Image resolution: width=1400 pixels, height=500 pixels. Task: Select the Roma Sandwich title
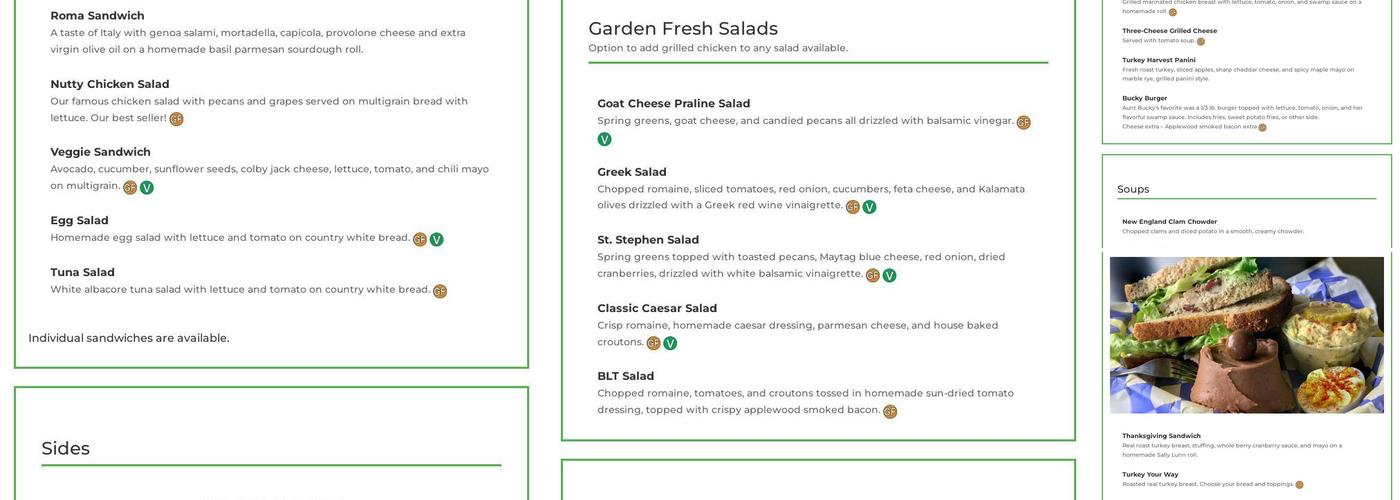point(97,16)
